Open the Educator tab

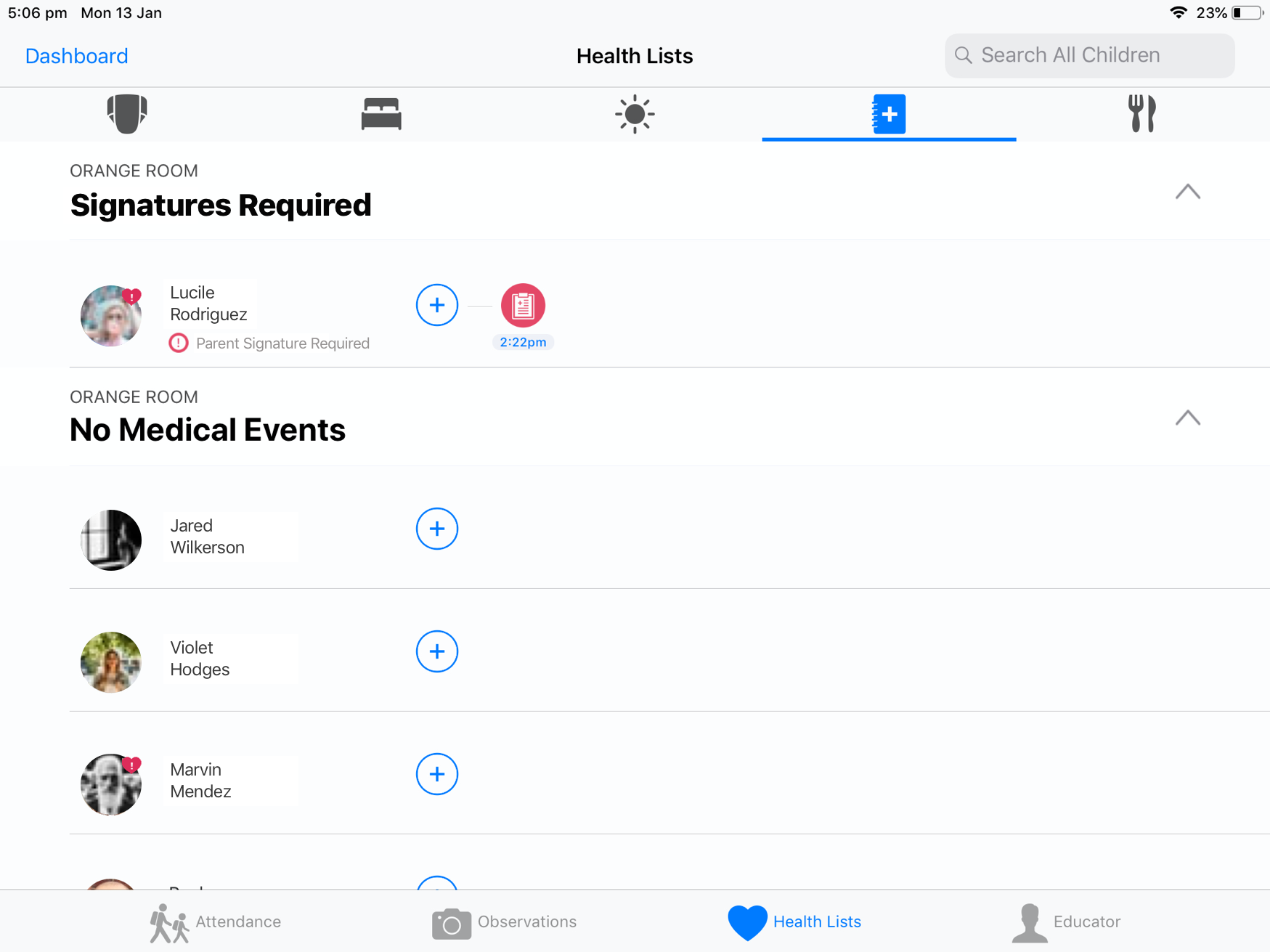click(1066, 922)
